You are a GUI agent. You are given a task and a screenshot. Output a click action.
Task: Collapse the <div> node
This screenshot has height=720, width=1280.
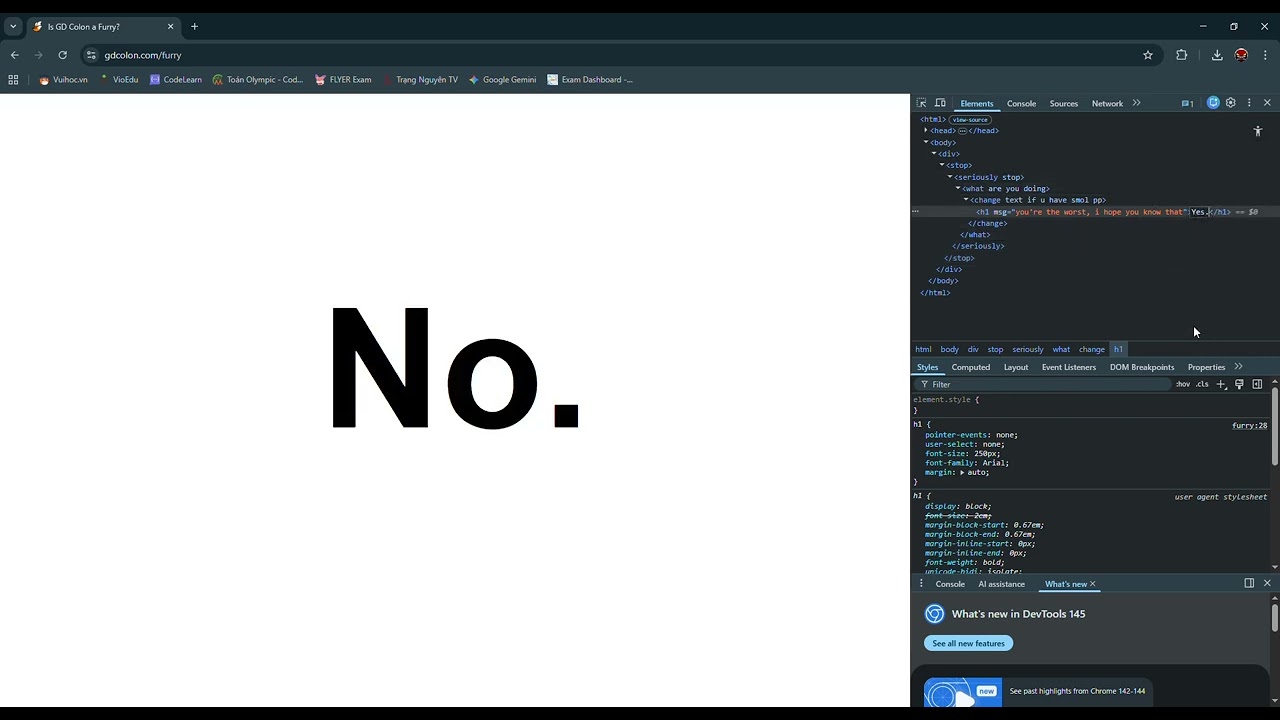[x=934, y=154]
